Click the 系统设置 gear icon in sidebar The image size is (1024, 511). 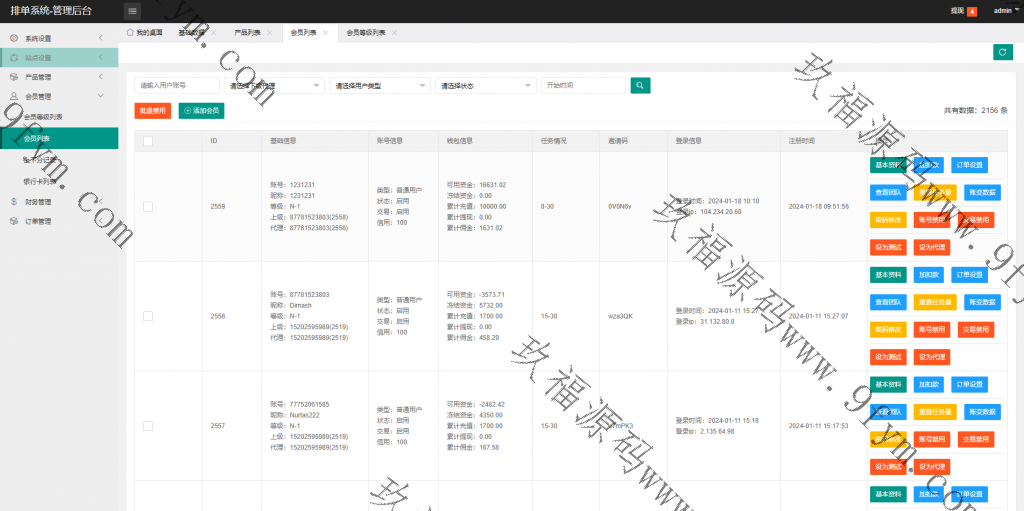coord(14,38)
